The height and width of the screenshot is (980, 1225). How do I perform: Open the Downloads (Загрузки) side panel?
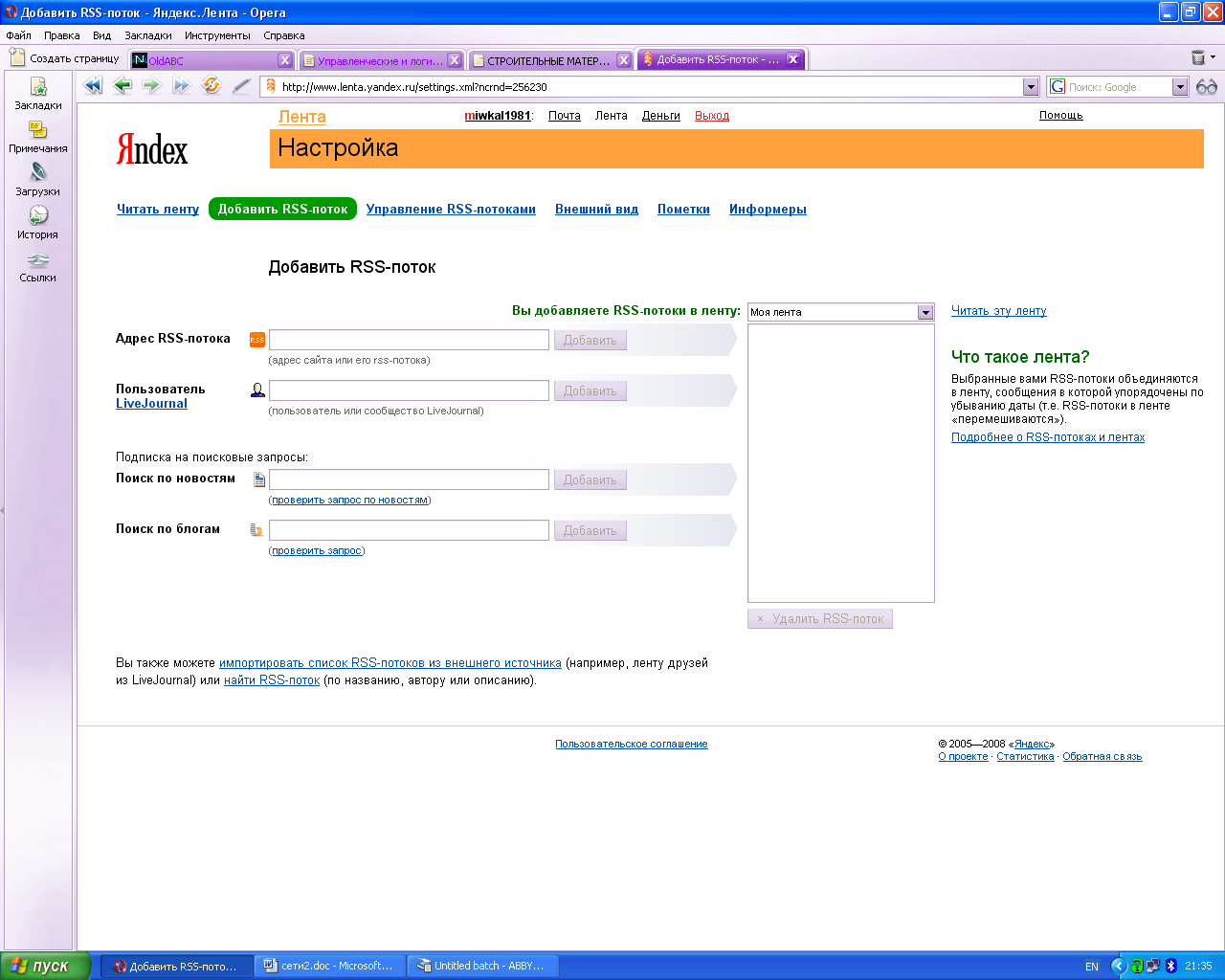click(x=38, y=180)
